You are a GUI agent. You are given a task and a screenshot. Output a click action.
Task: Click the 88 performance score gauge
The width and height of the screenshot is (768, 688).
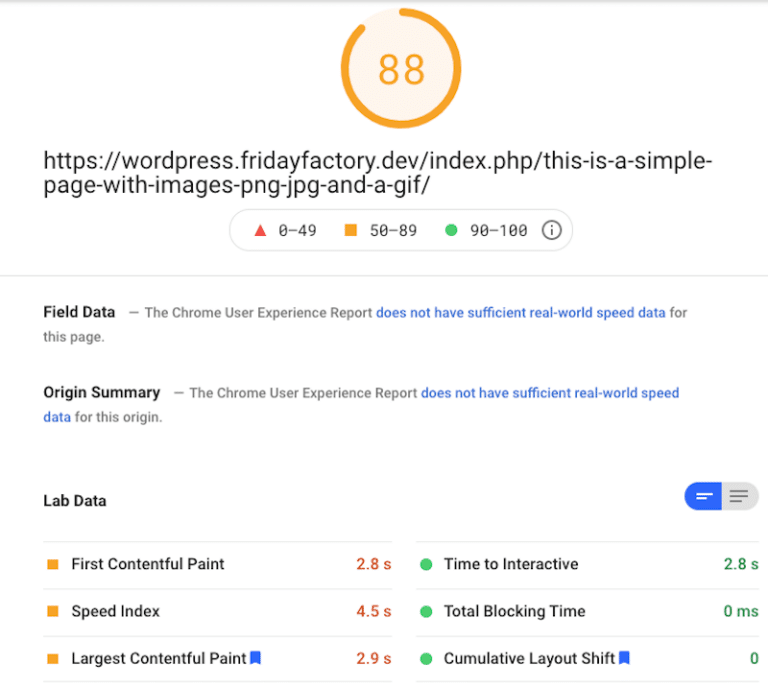point(401,69)
